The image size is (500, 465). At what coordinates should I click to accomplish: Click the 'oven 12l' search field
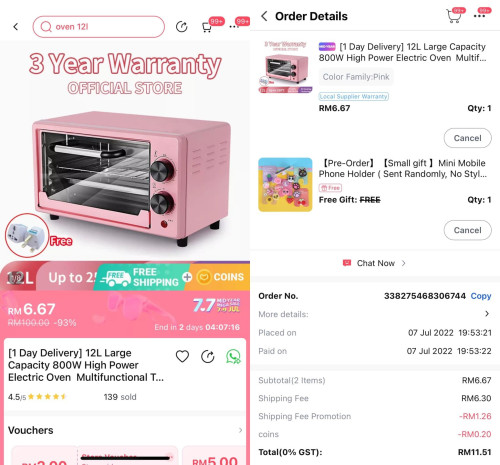pos(99,27)
